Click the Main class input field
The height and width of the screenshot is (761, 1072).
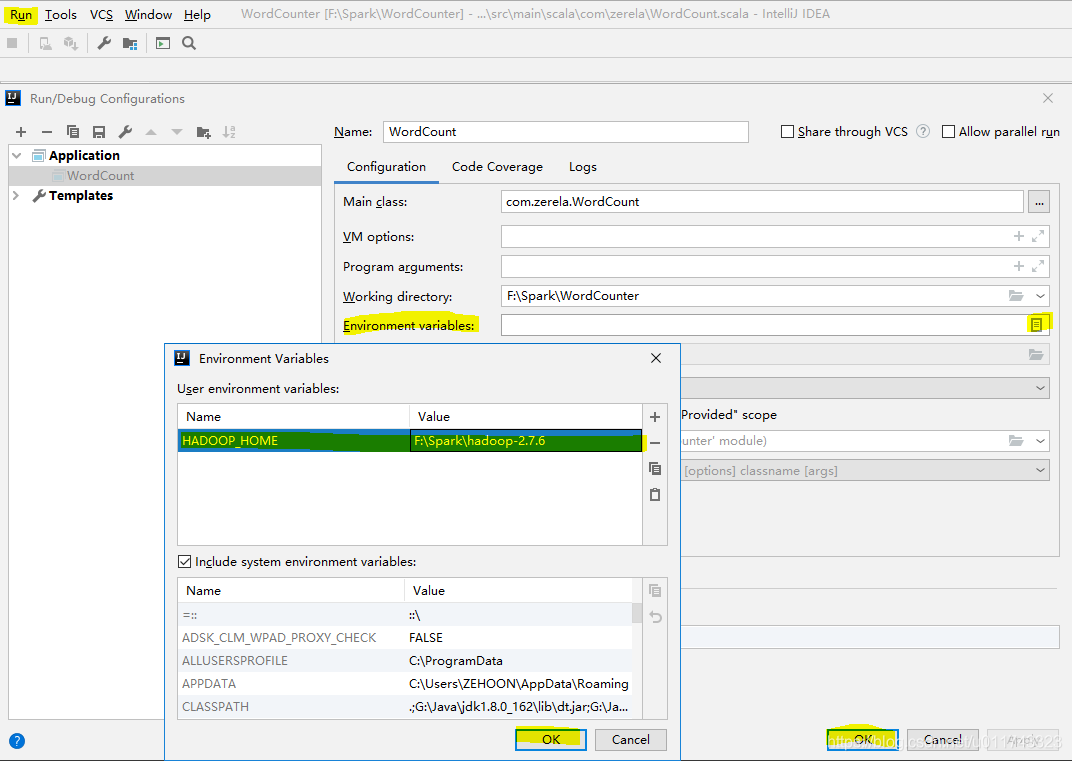762,202
